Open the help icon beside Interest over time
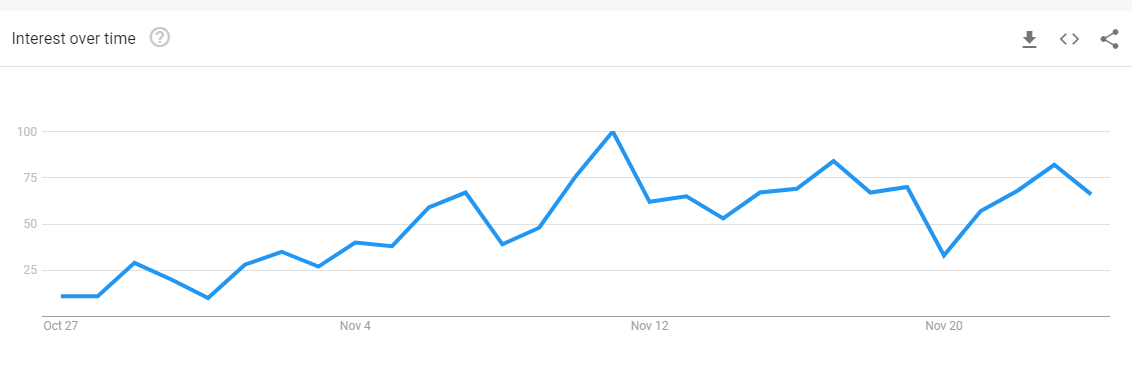This screenshot has width=1132, height=368. pos(160,38)
